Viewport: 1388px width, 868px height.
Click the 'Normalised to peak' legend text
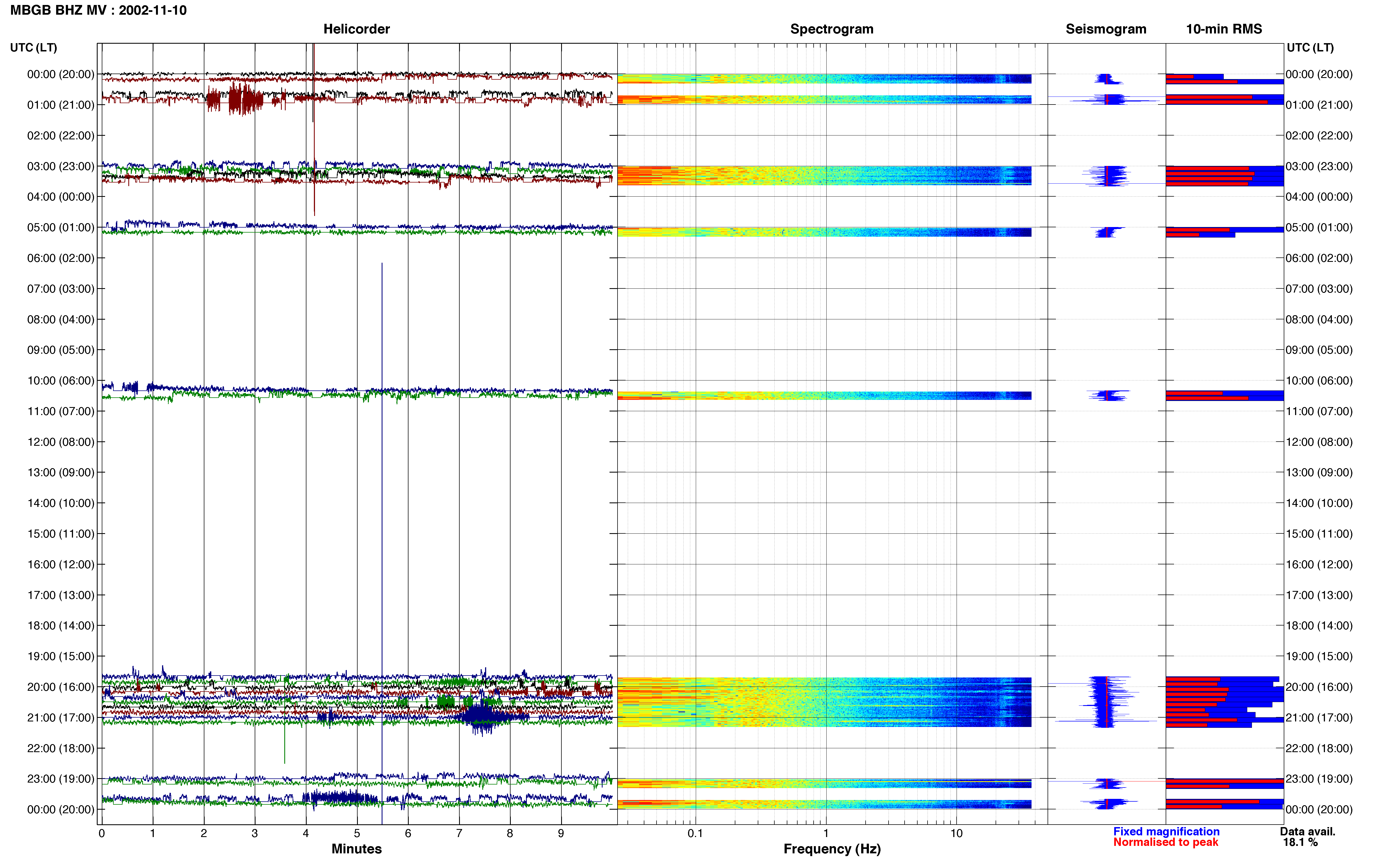1165,842
